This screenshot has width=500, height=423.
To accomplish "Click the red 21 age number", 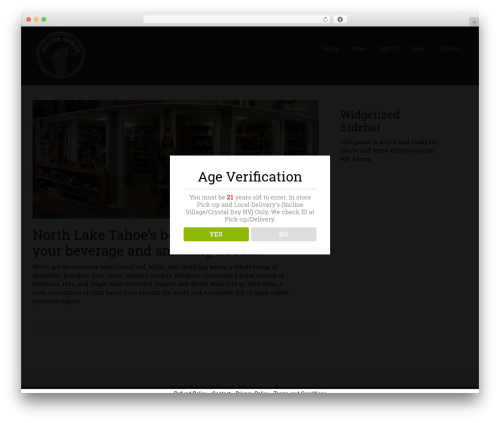I will tap(230, 197).
